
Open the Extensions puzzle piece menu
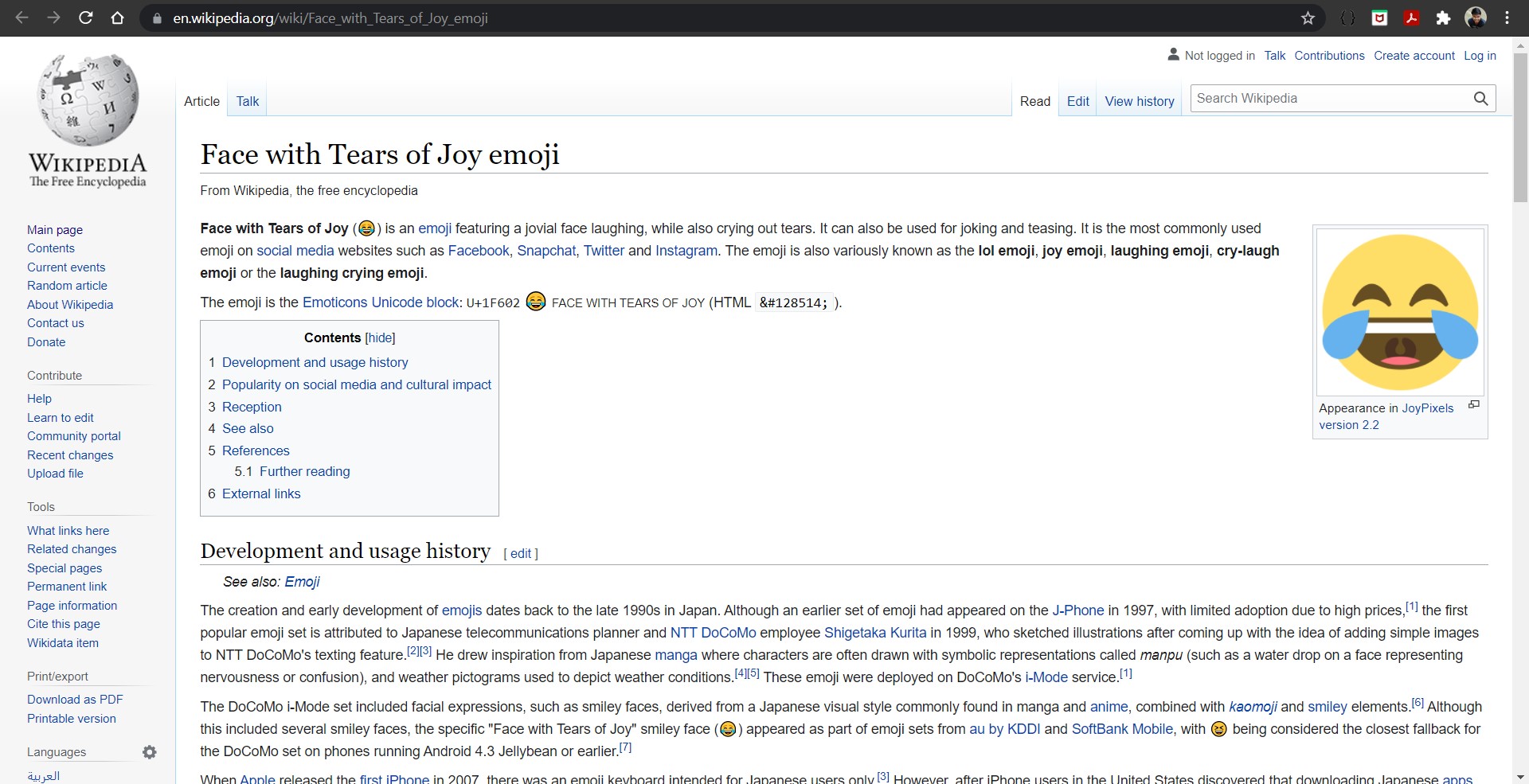pyautogui.click(x=1443, y=18)
